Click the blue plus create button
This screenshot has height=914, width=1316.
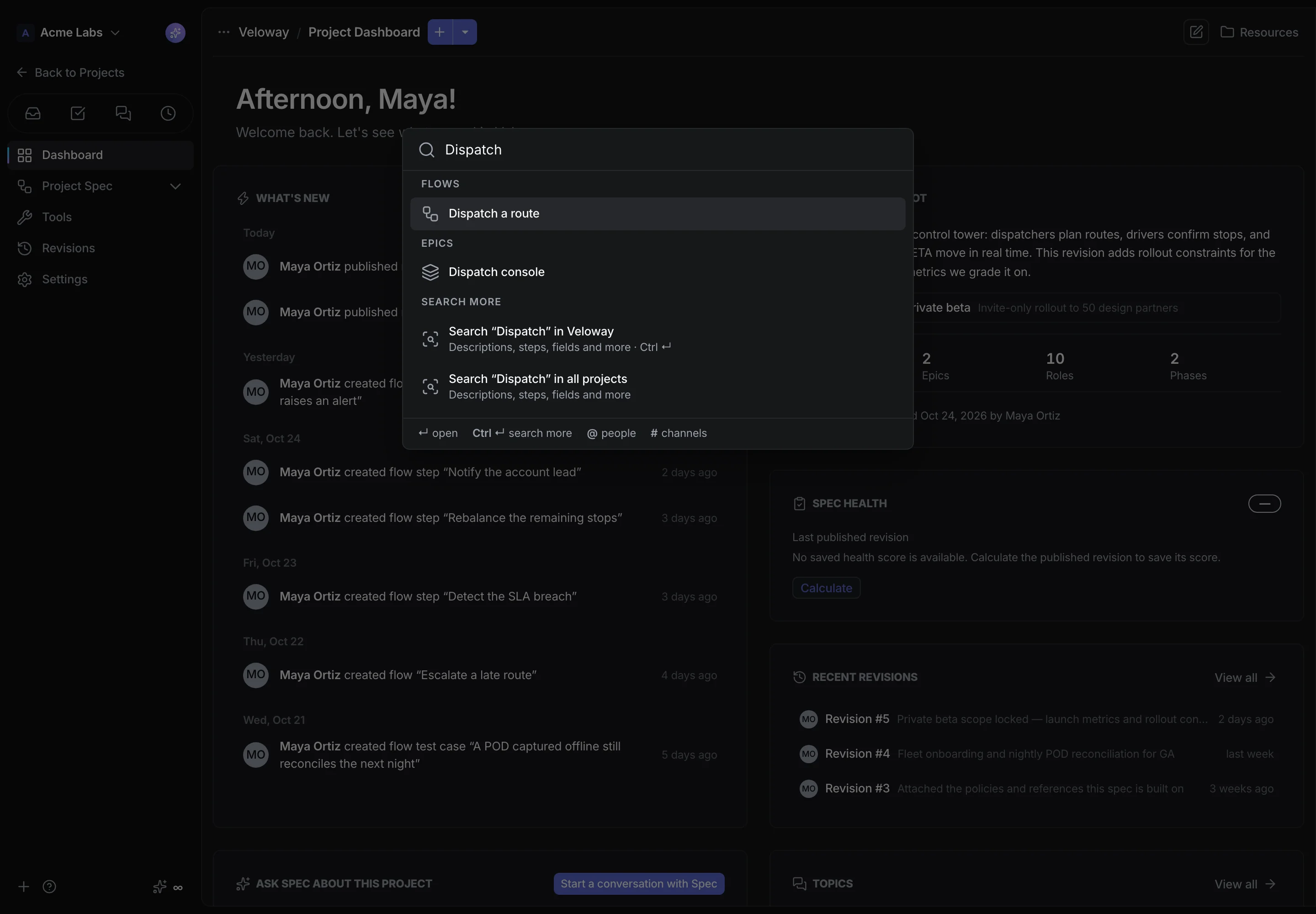pos(440,32)
